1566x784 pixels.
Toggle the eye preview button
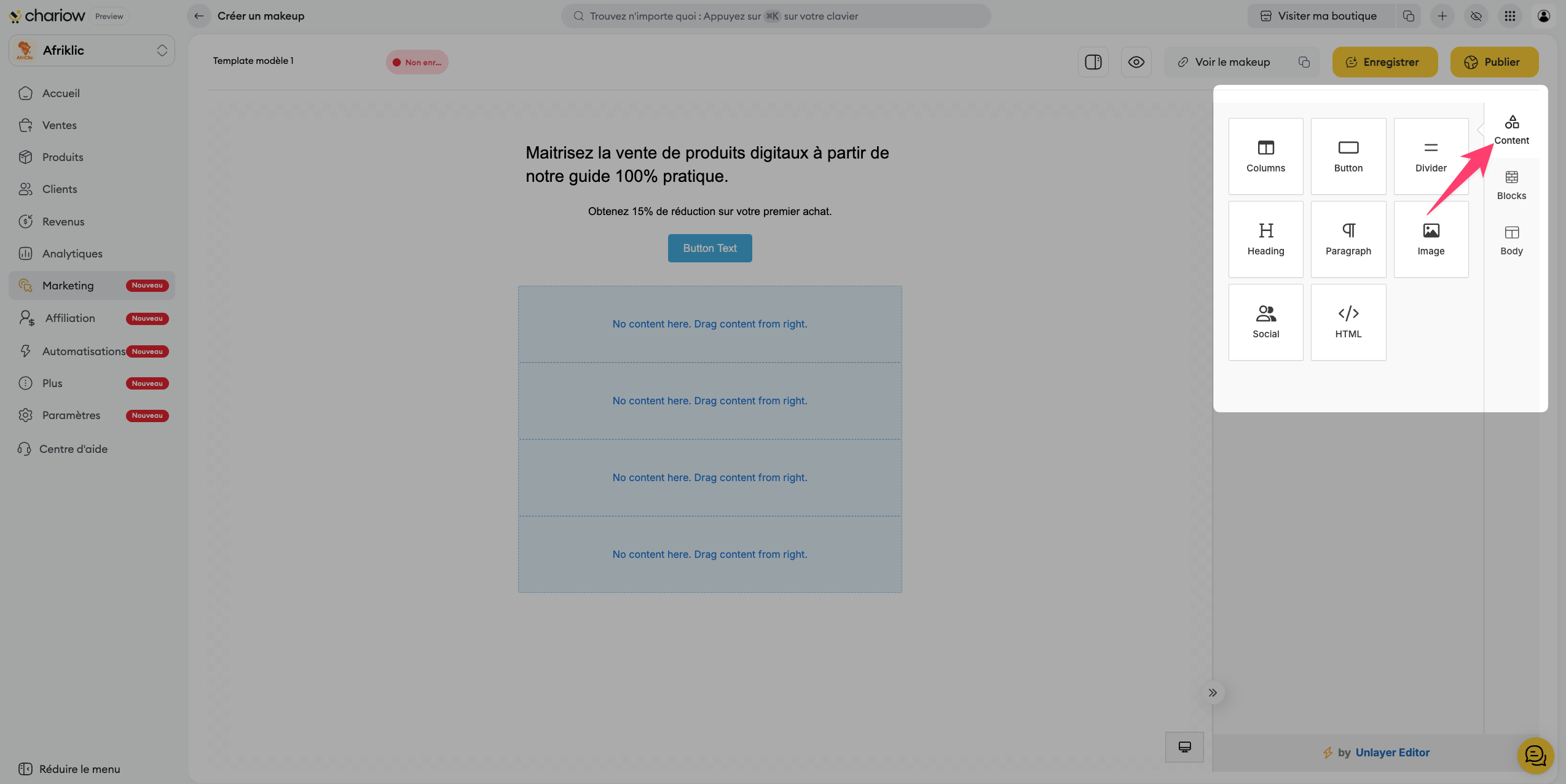pyautogui.click(x=1136, y=62)
